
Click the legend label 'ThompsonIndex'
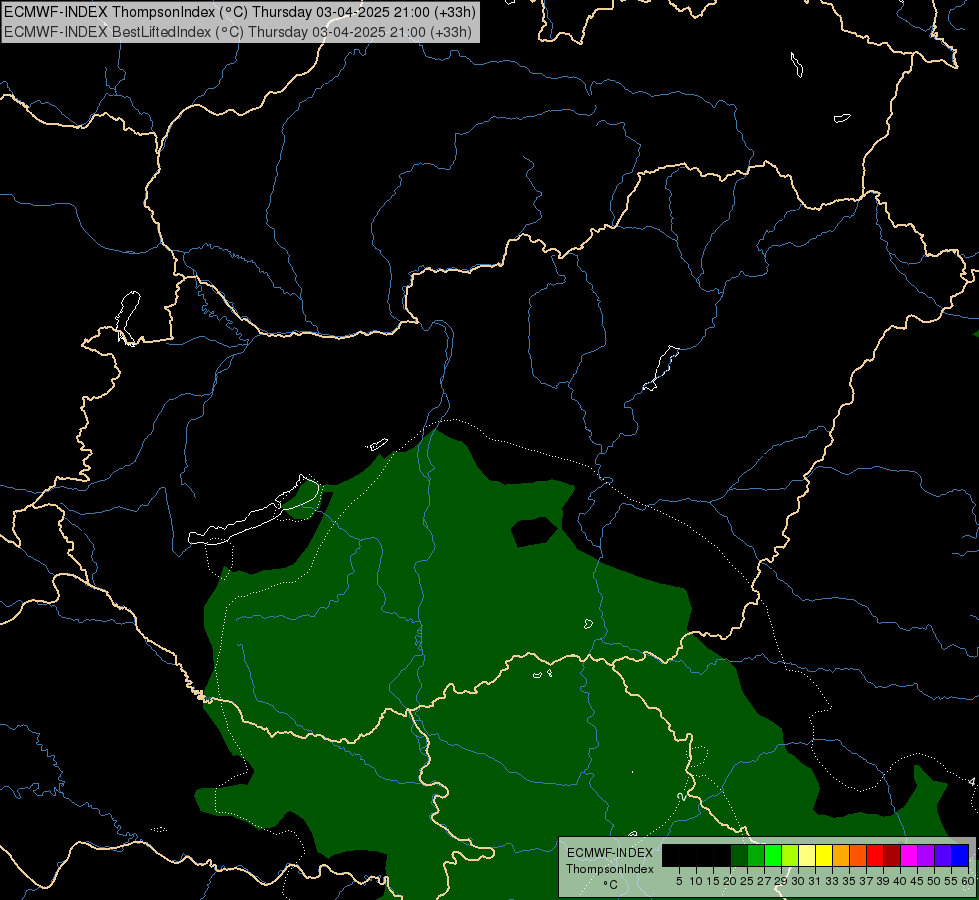610,869
